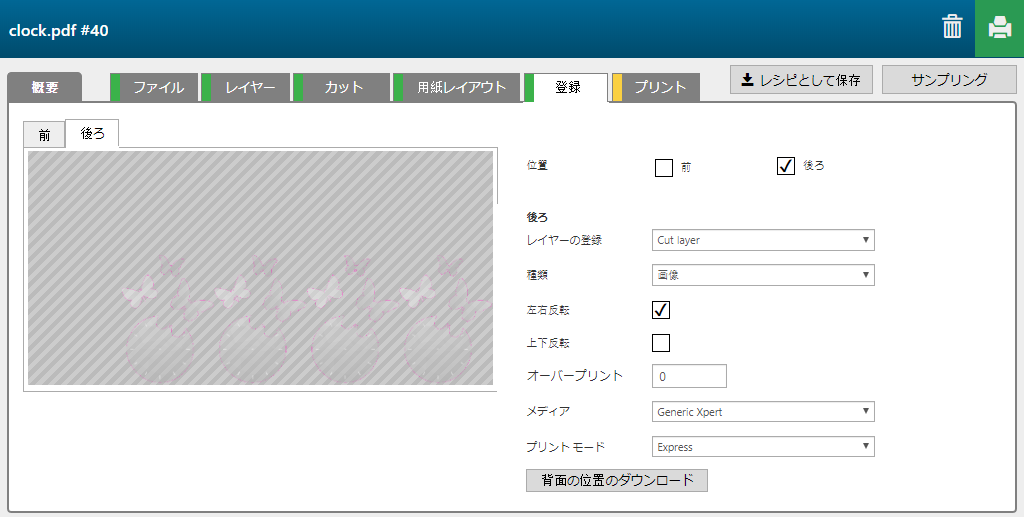Toggle the 左右反転 checkbox

coord(661,310)
